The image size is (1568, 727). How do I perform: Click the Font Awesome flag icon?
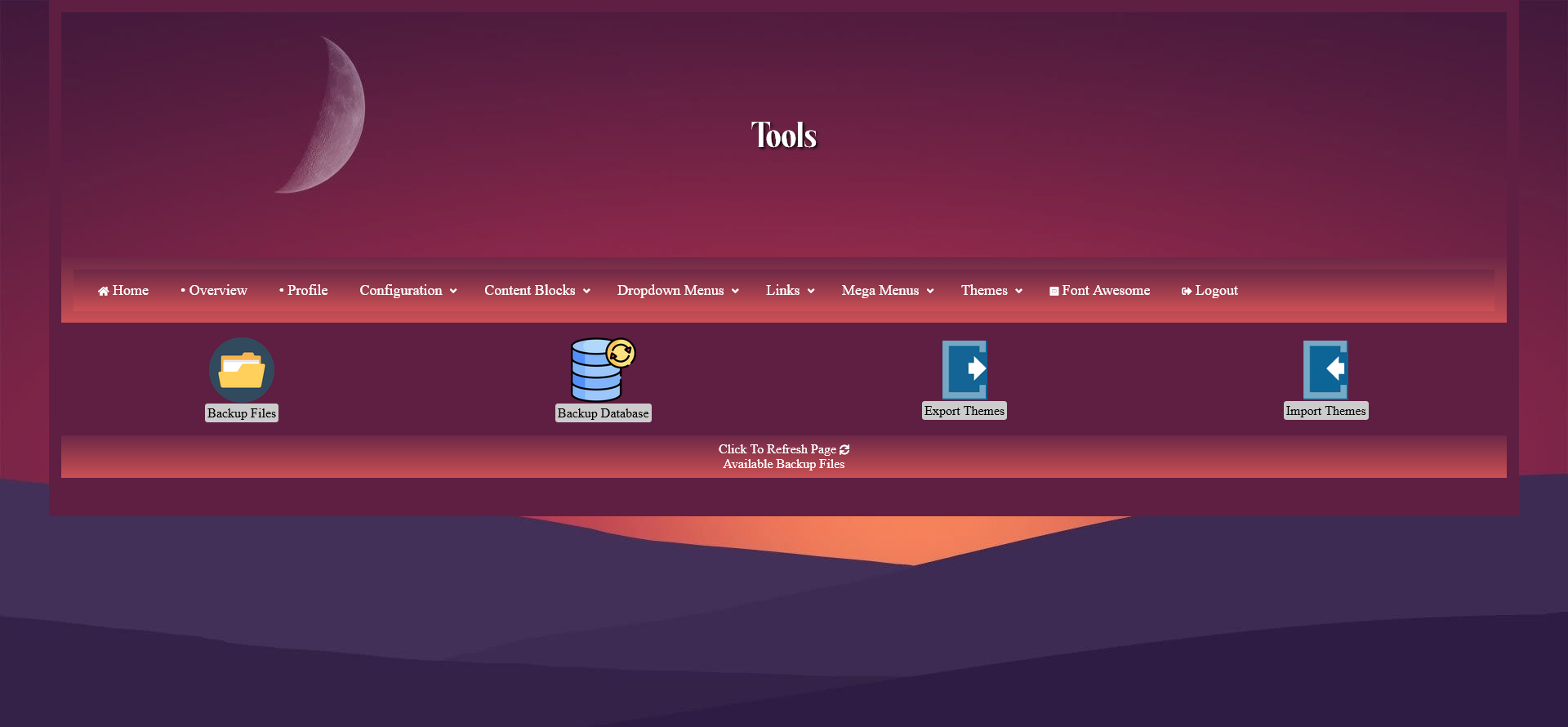coord(1054,292)
